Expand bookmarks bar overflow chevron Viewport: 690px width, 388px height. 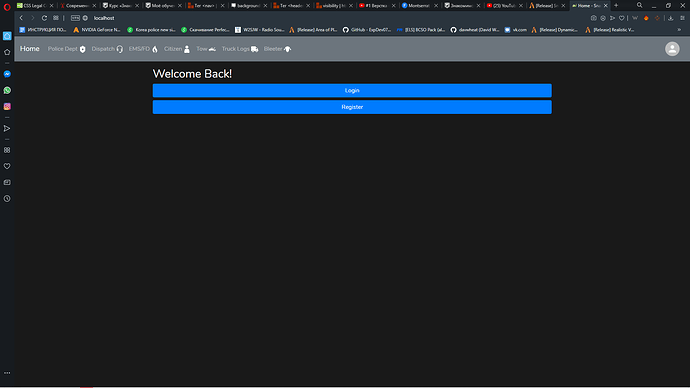pos(679,30)
